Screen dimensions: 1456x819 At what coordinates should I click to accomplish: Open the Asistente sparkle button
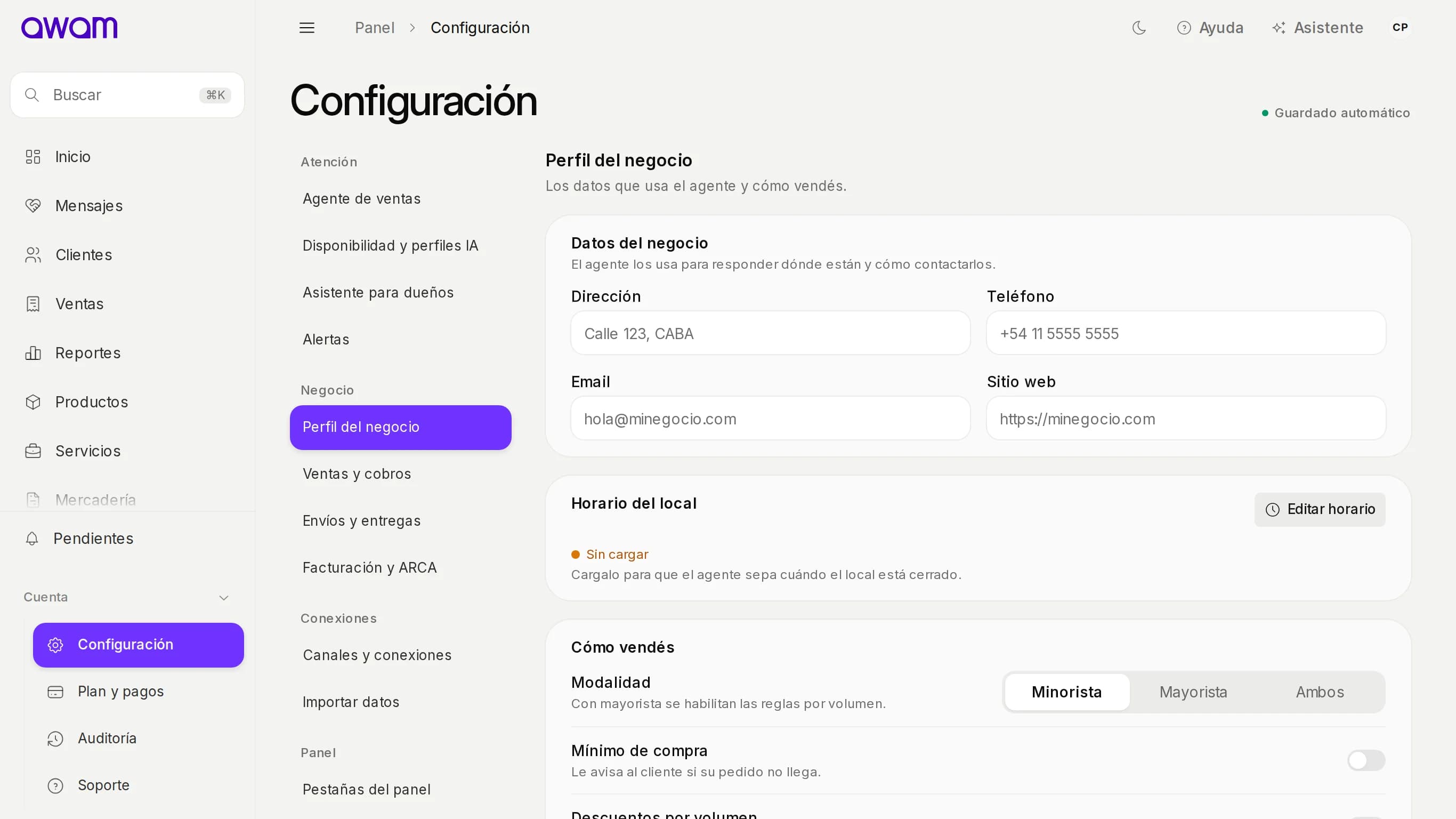point(1317,28)
